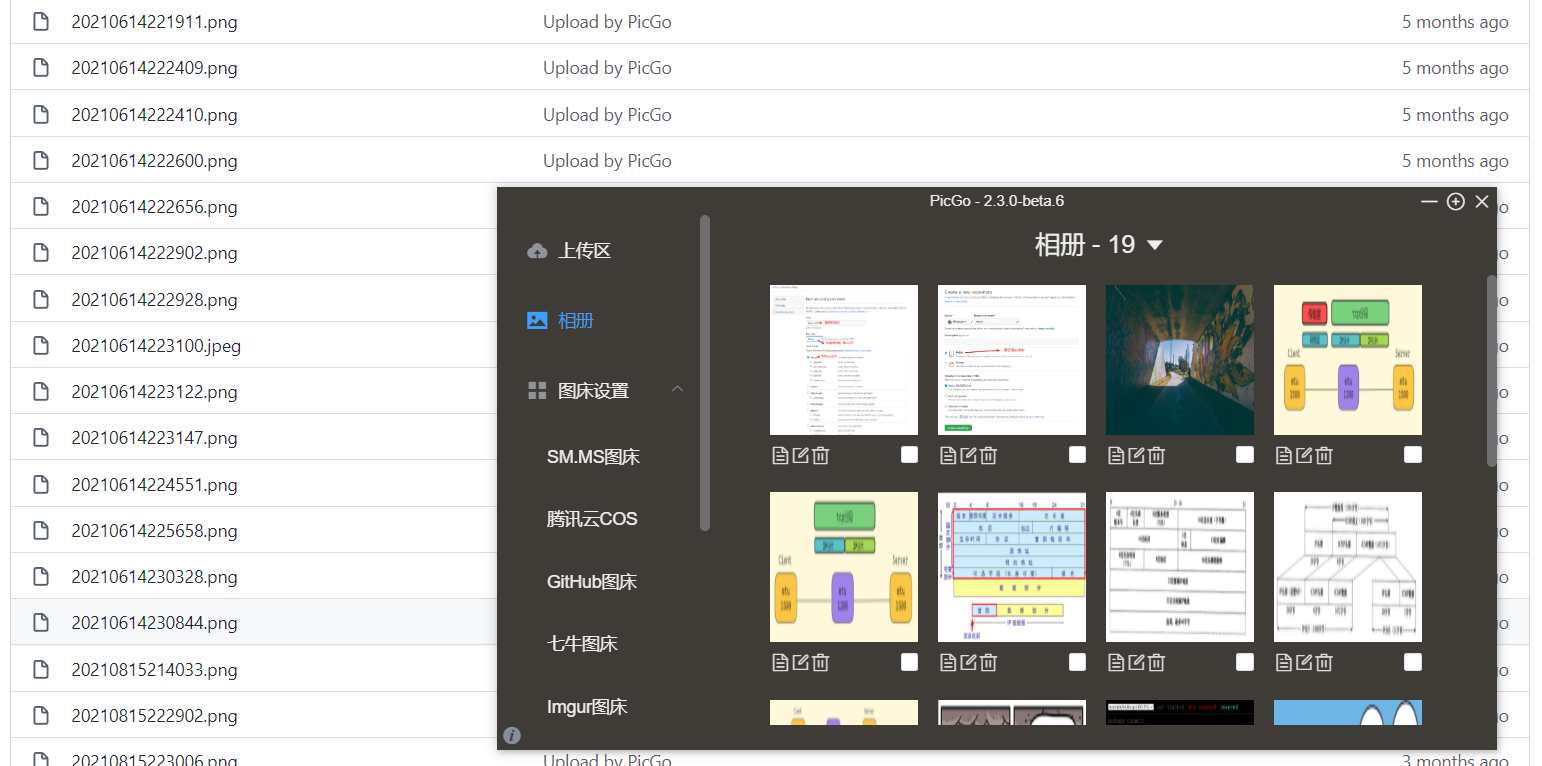Delete the white table diagram image
The height and width of the screenshot is (766, 1542).
[1156, 662]
